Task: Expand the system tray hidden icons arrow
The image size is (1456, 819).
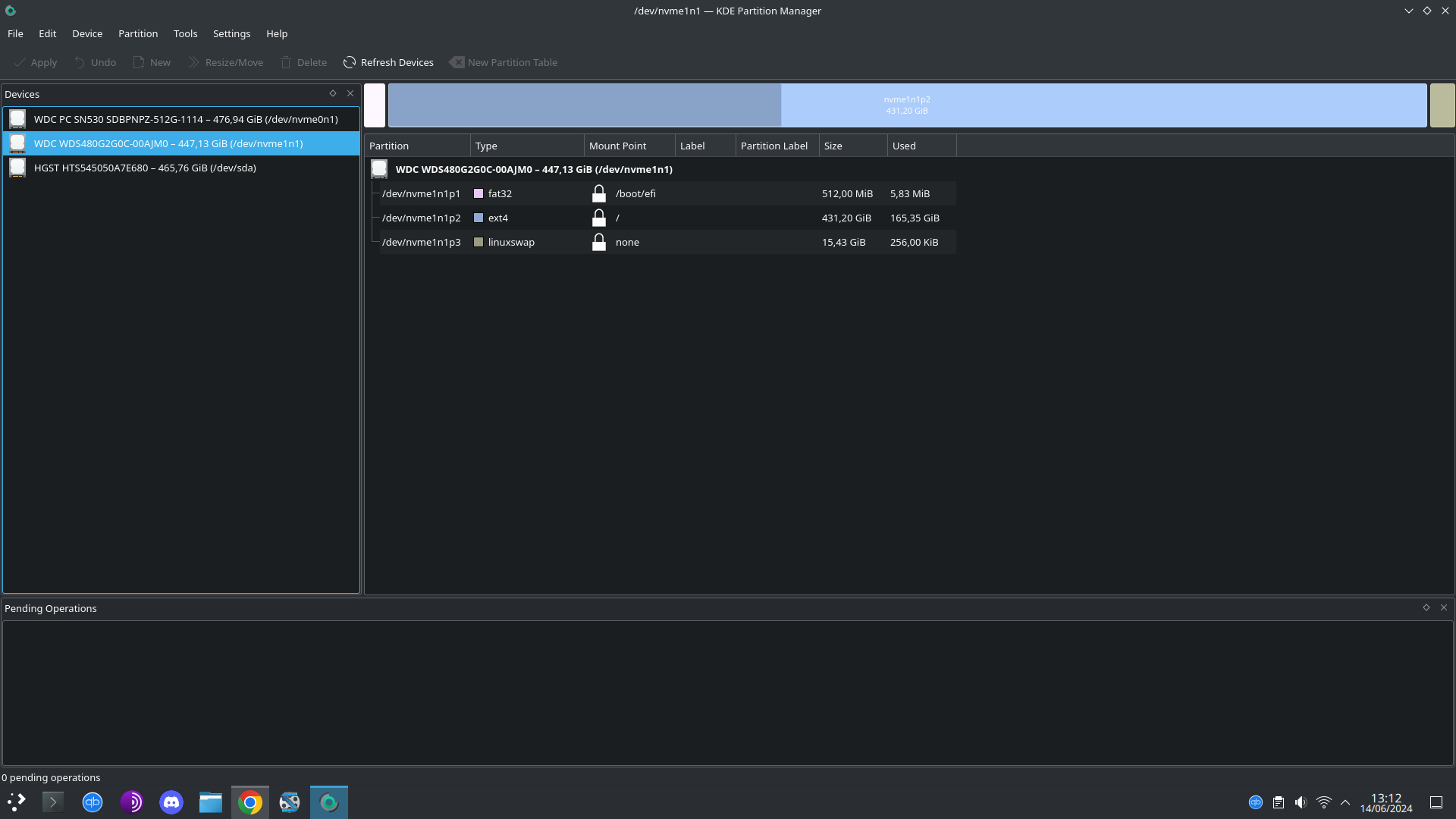Action: pyautogui.click(x=1345, y=802)
